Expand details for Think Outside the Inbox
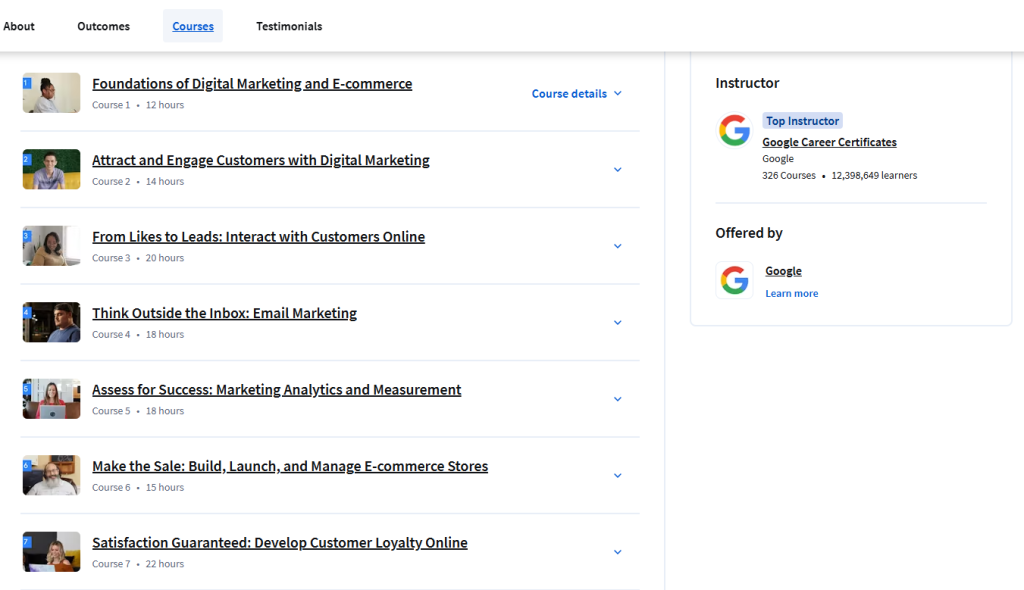 pos(618,322)
